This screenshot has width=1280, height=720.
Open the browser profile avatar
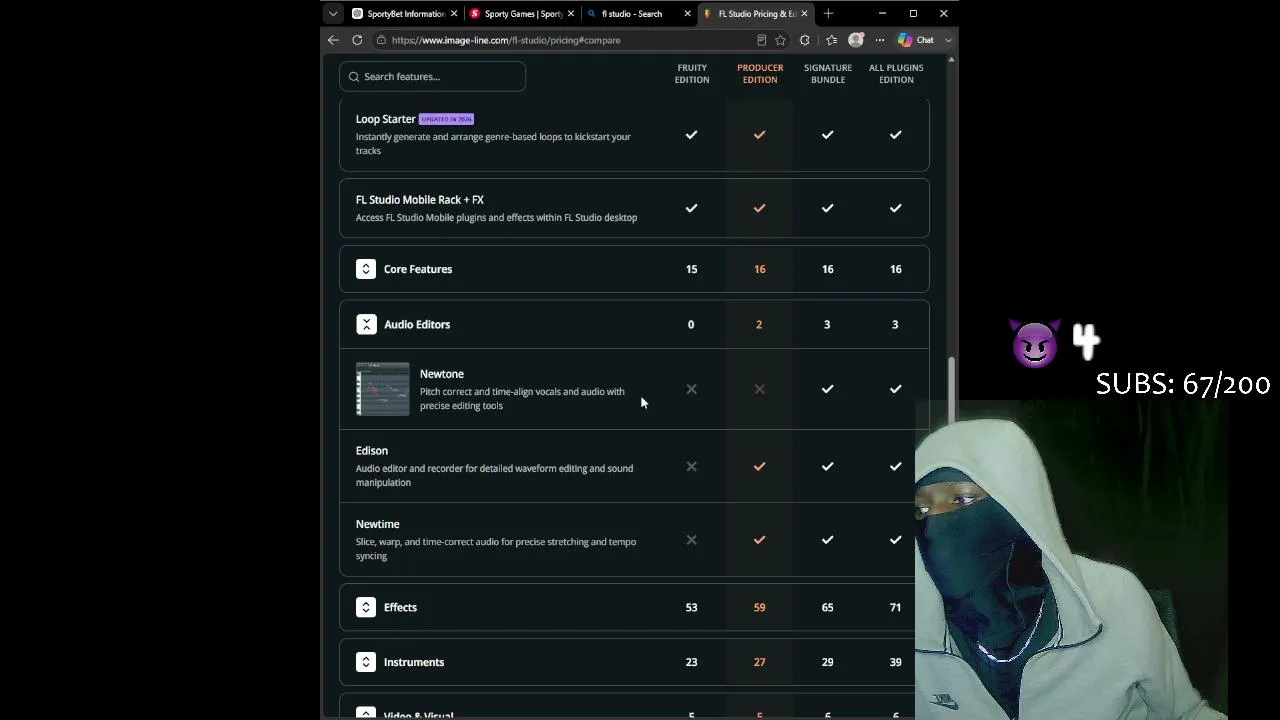855,40
